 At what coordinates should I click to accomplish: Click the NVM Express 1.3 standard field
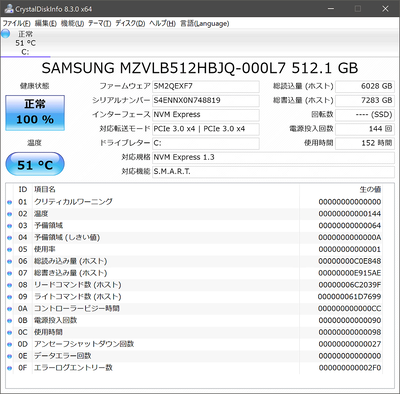pos(273,157)
